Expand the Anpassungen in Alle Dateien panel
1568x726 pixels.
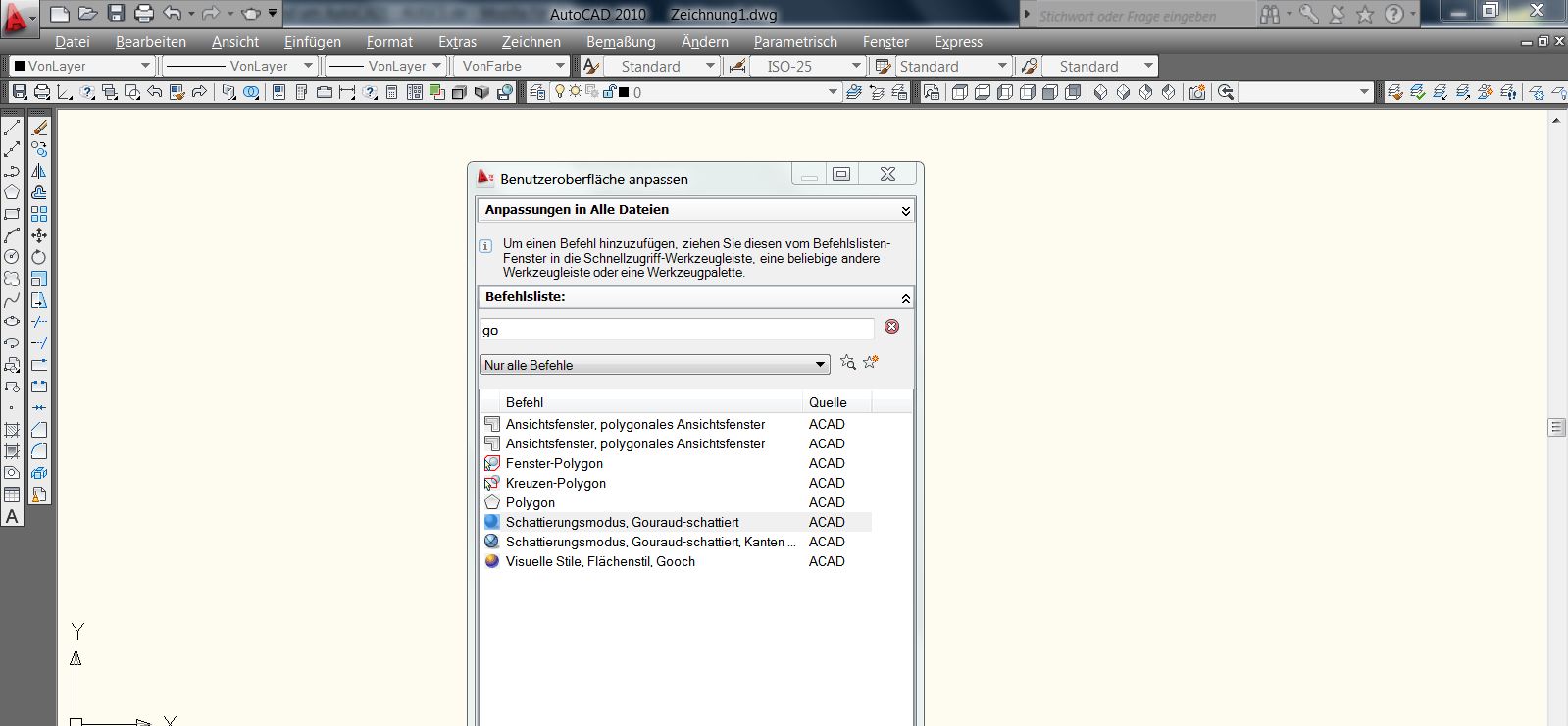[906, 211]
